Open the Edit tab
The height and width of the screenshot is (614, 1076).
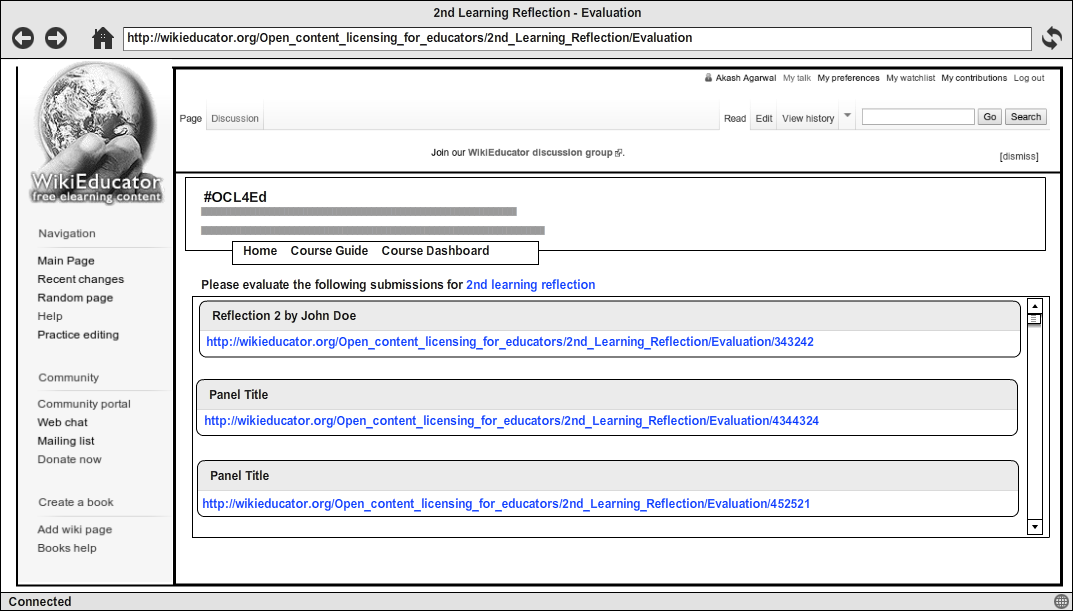(x=764, y=118)
